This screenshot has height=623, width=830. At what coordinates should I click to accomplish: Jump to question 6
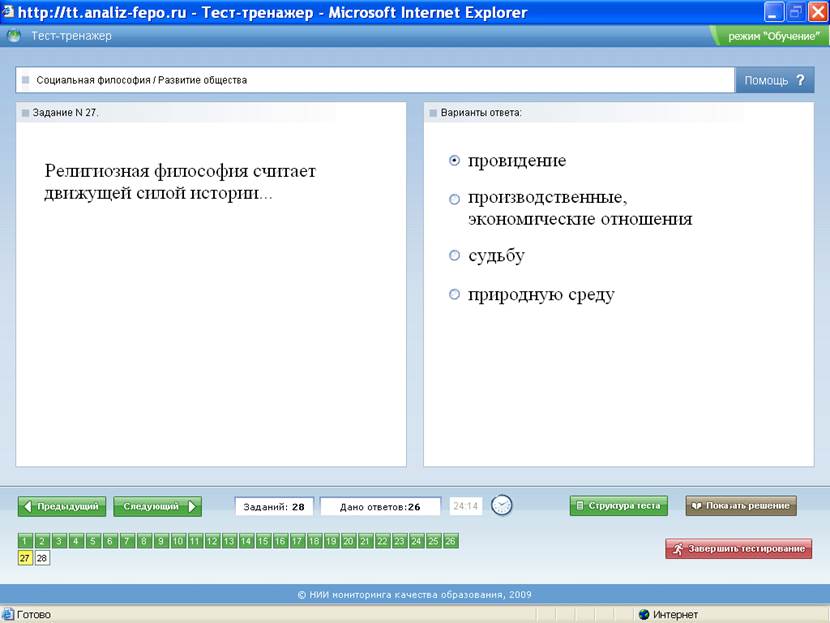(x=110, y=541)
